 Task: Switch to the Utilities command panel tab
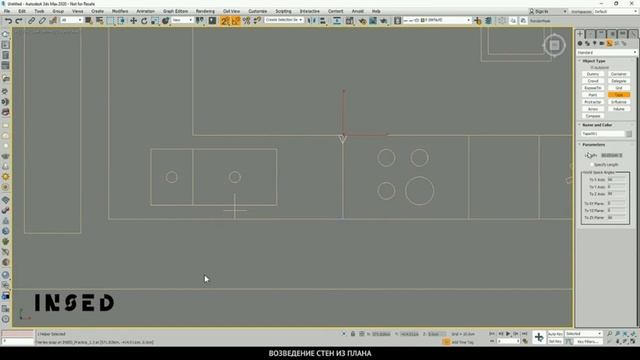(633, 34)
